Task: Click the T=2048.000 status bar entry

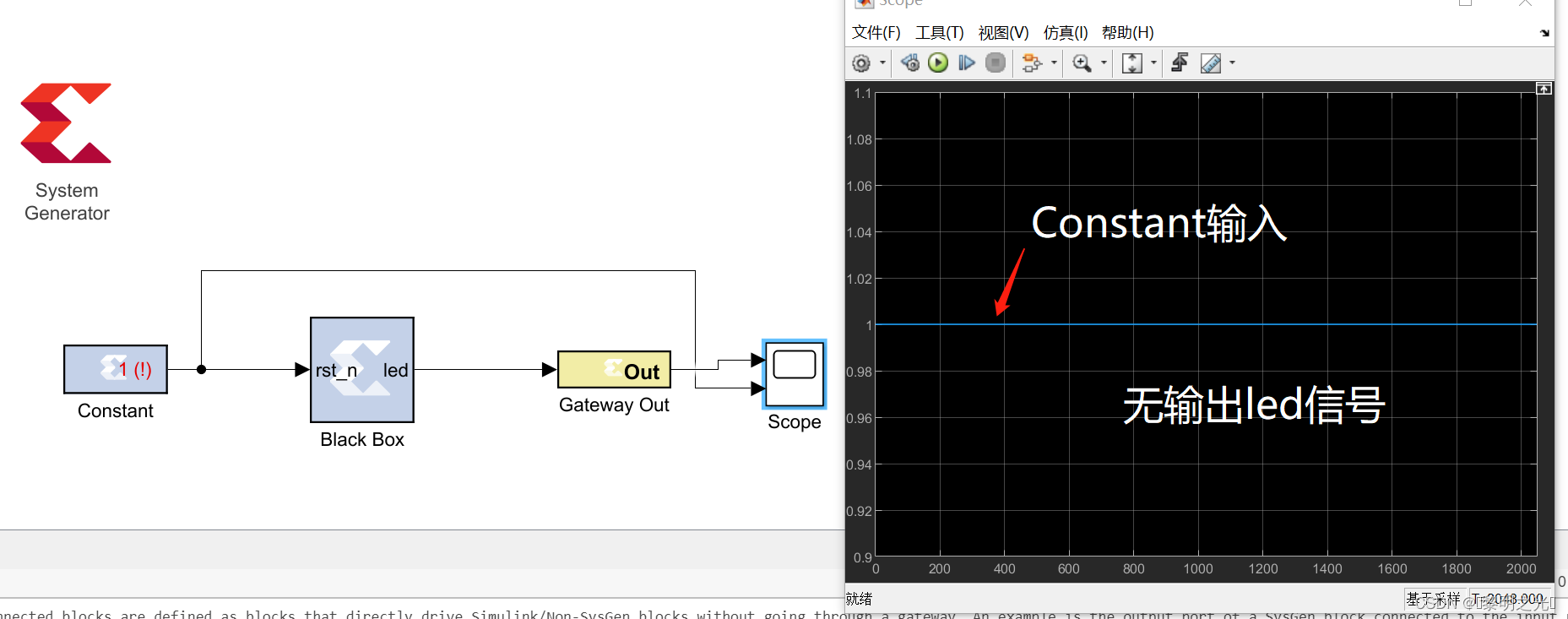Action: [1508, 599]
